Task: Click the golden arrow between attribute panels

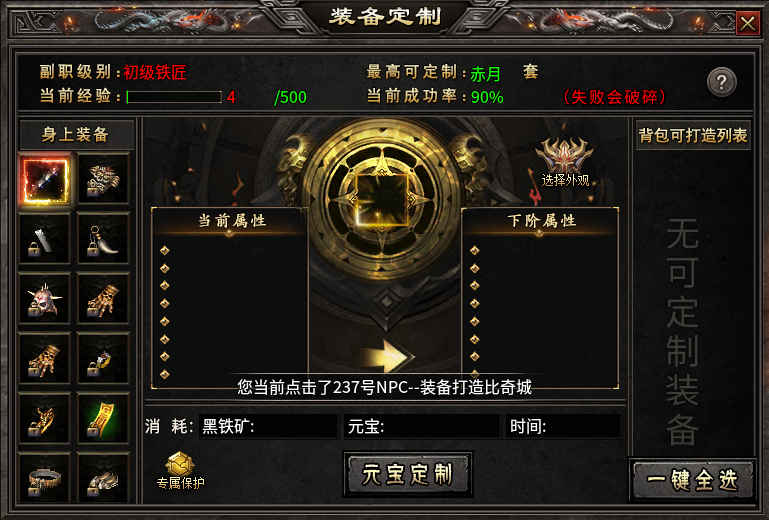Action: point(388,356)
